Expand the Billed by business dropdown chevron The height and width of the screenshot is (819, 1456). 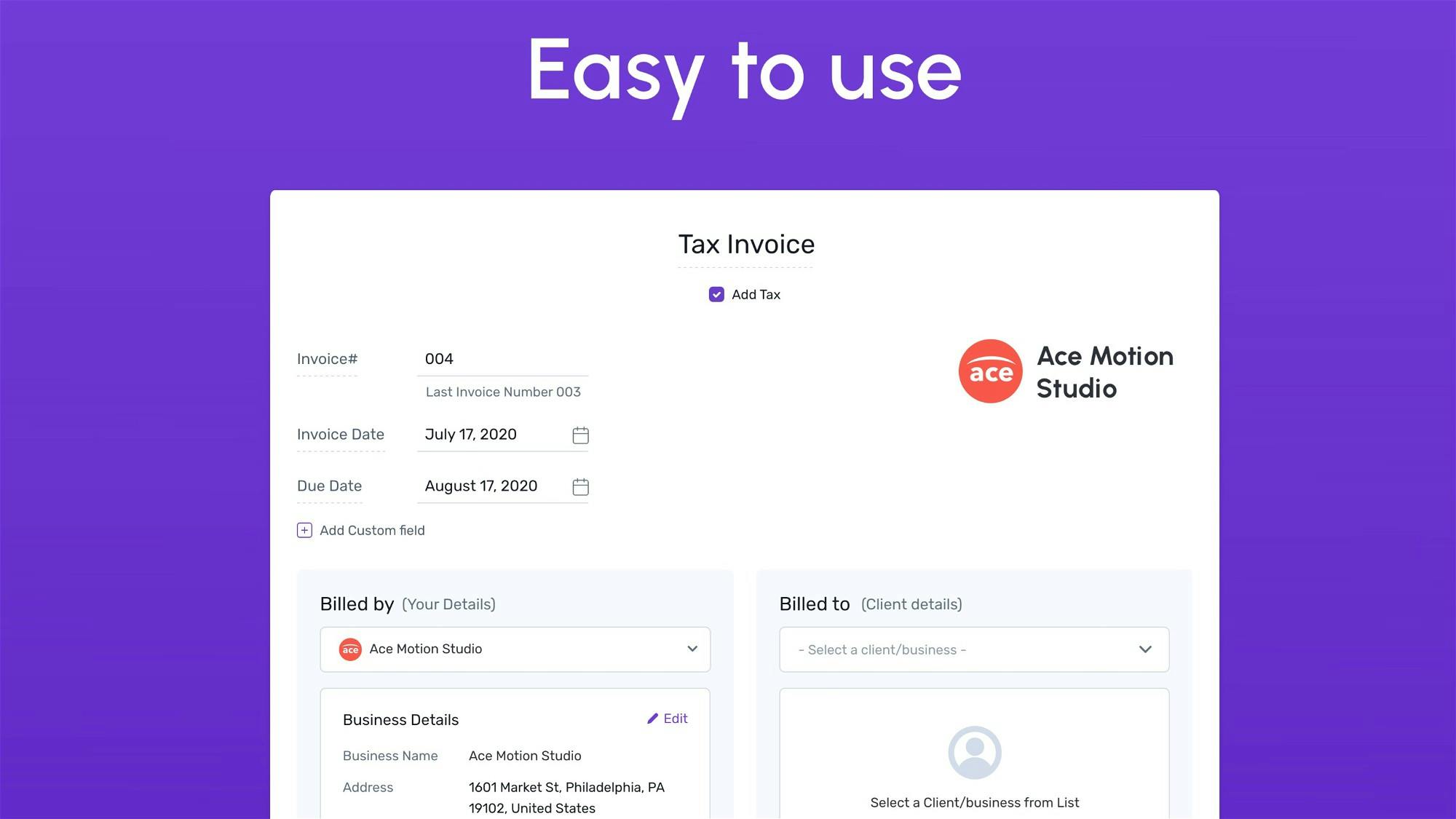(692, 649)
